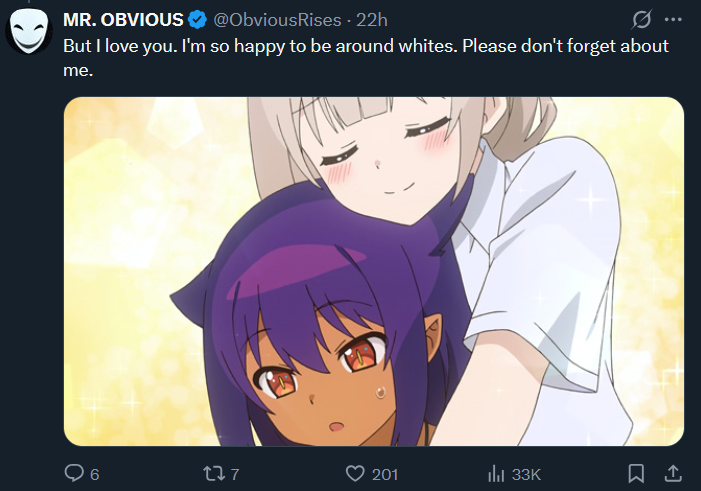The height and width of the screenshot is (491, 701).
Task: Like the post with the heart icon
Action: (355, 474)
